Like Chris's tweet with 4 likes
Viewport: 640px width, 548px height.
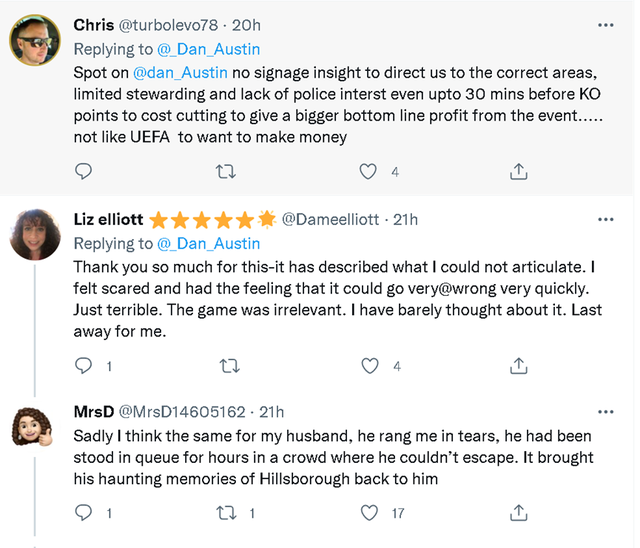tap(369, 172)
